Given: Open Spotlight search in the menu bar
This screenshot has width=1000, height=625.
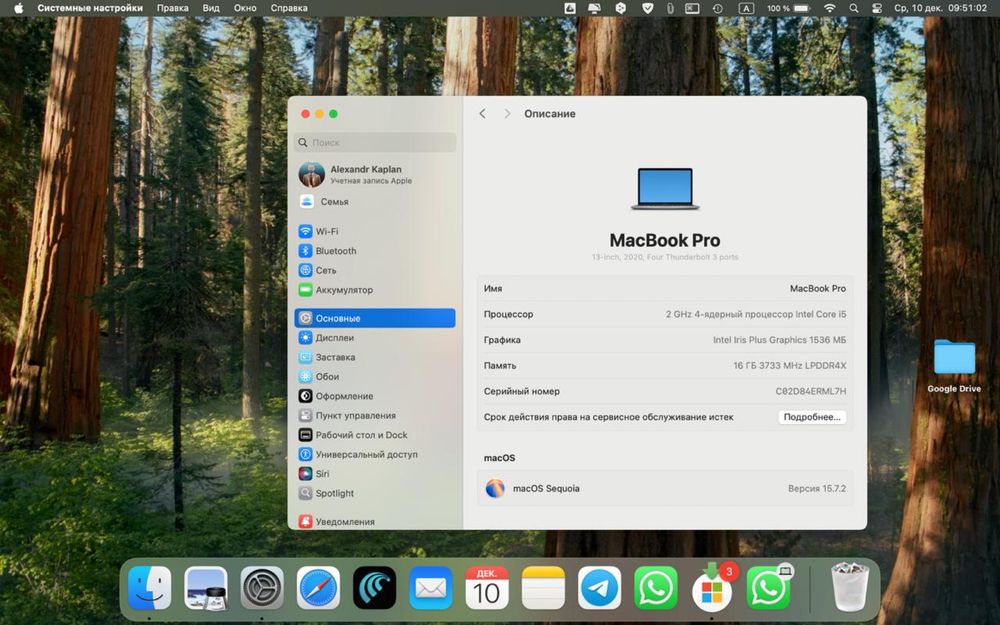Looking at the screenshot, I should pos(853,8).
